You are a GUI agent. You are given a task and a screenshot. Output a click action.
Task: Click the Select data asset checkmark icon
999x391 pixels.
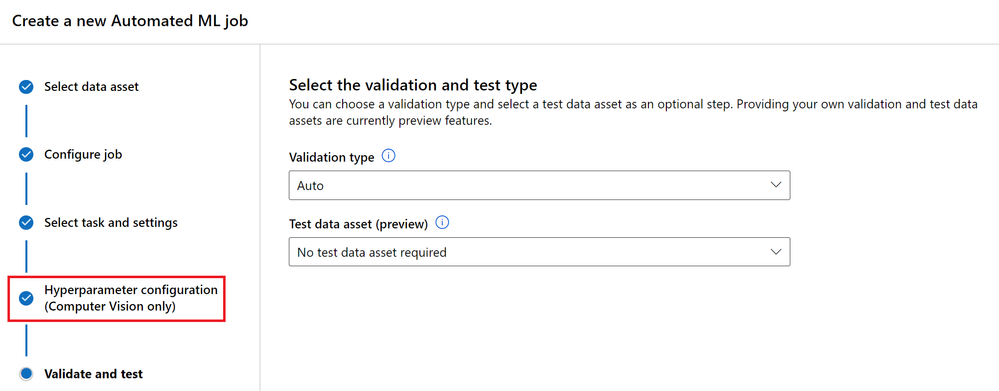click(26, 87)
